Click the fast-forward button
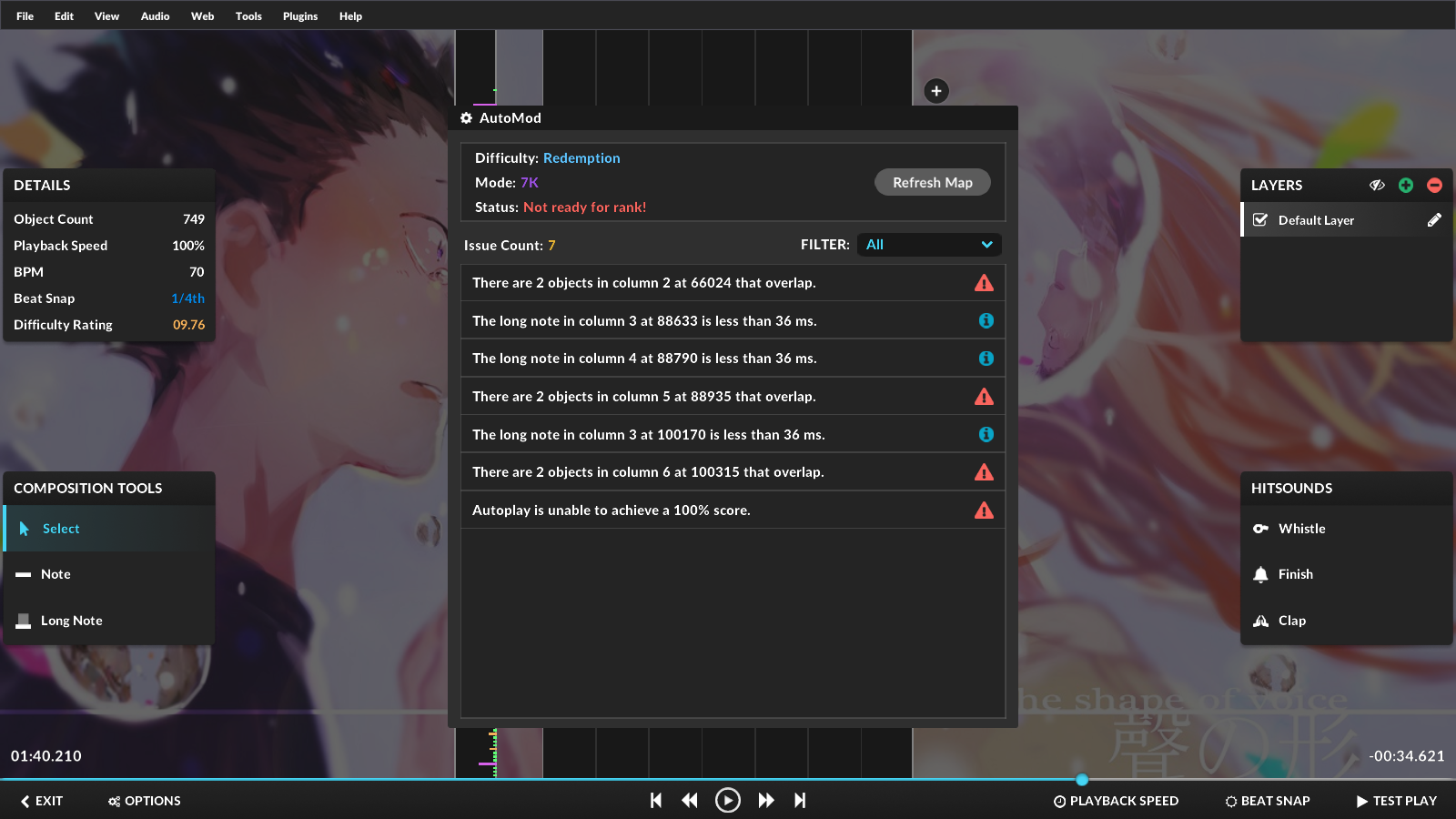 click(766, 800)
